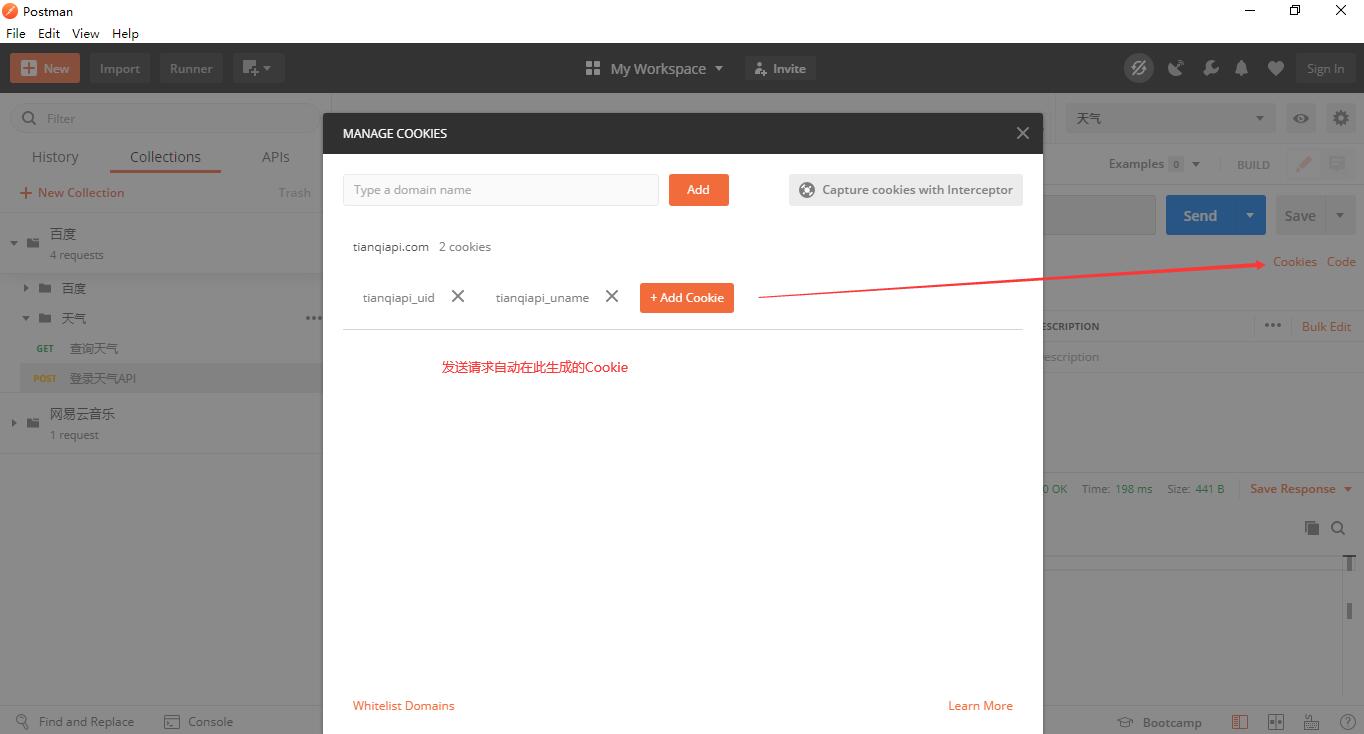
Task: Open the Save Response dropdown
Action: coord(1301,489)
